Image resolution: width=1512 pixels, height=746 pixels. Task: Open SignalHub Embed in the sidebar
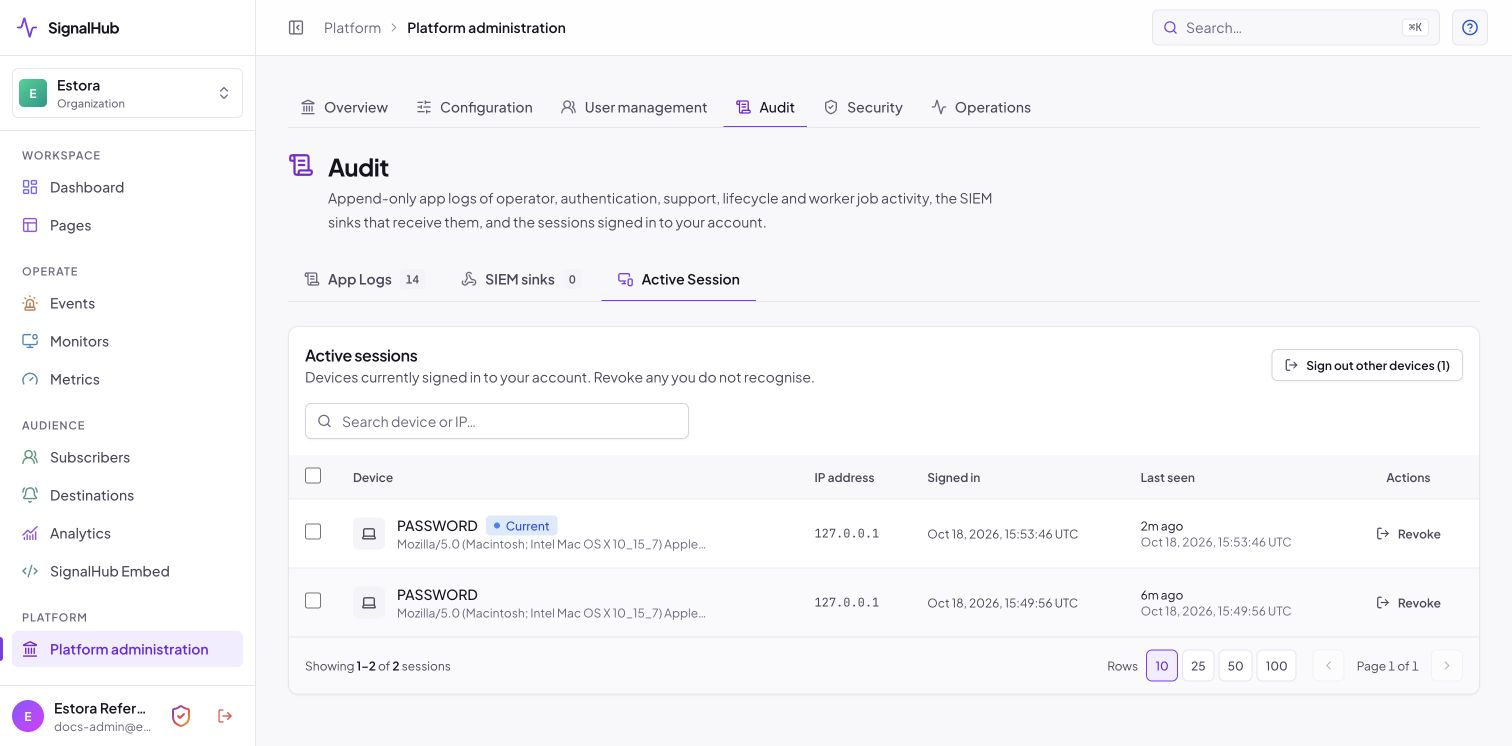coord(127,571)
